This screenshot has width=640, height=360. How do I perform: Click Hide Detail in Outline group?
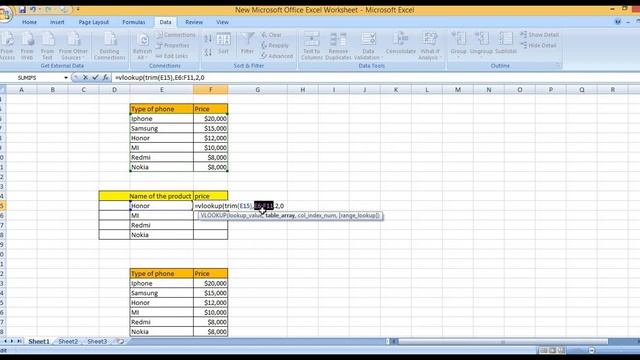538,46
